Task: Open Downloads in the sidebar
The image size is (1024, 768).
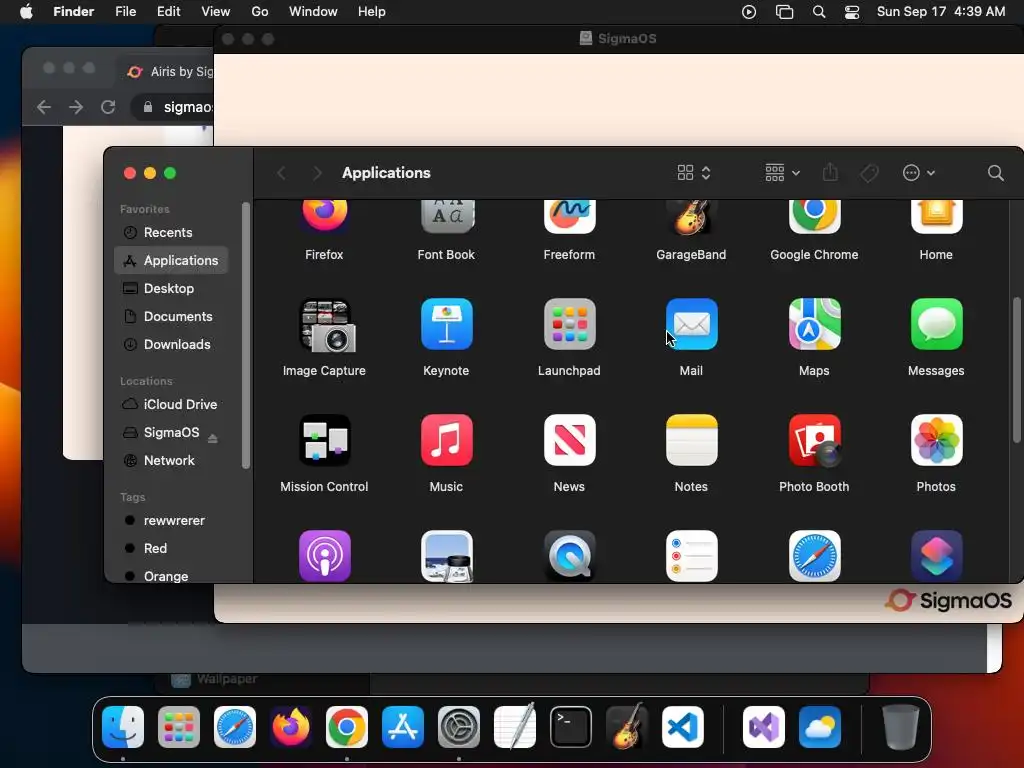Action: coord(171,345)
